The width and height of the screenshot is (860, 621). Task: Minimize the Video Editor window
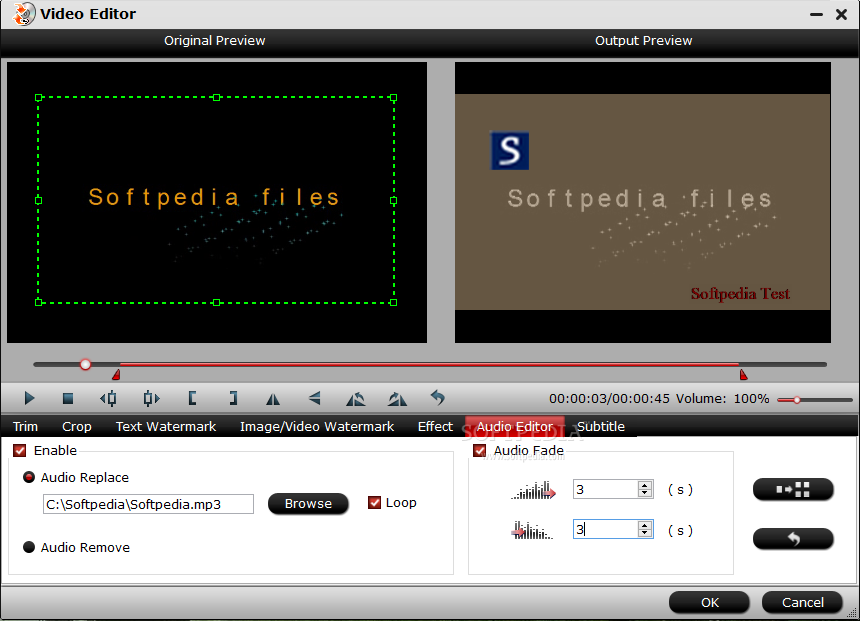tap(816, 15)
